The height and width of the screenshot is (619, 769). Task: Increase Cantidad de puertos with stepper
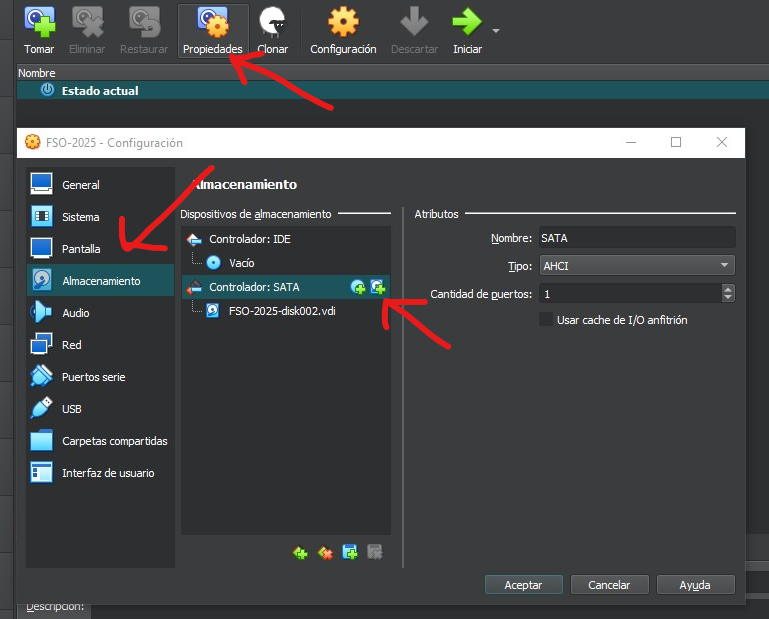click(728, 289)
